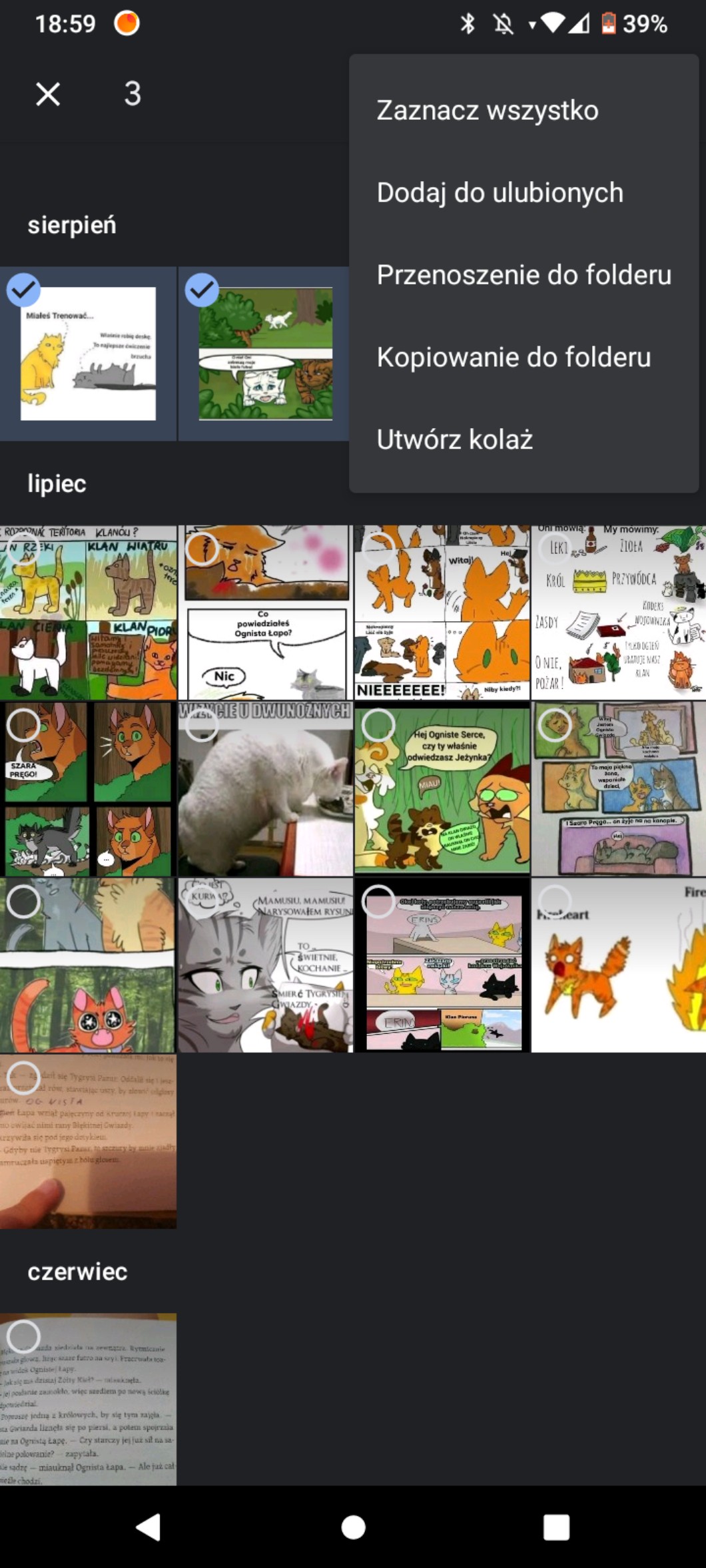Image resolution: width=706 pixels, height=1568 pixels.
Task: Tap the Android back navigation button
Action: (149, 1527)
